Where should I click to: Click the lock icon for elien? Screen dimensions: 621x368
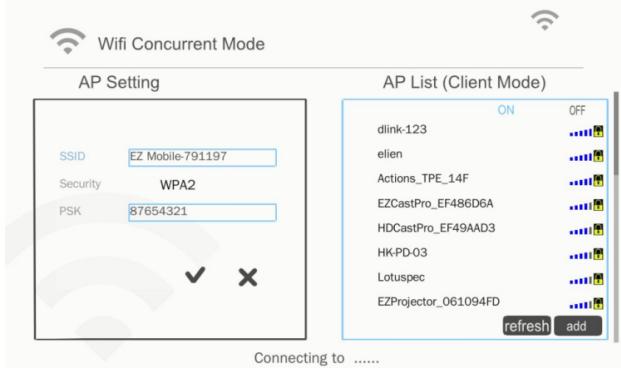[598, 156]
